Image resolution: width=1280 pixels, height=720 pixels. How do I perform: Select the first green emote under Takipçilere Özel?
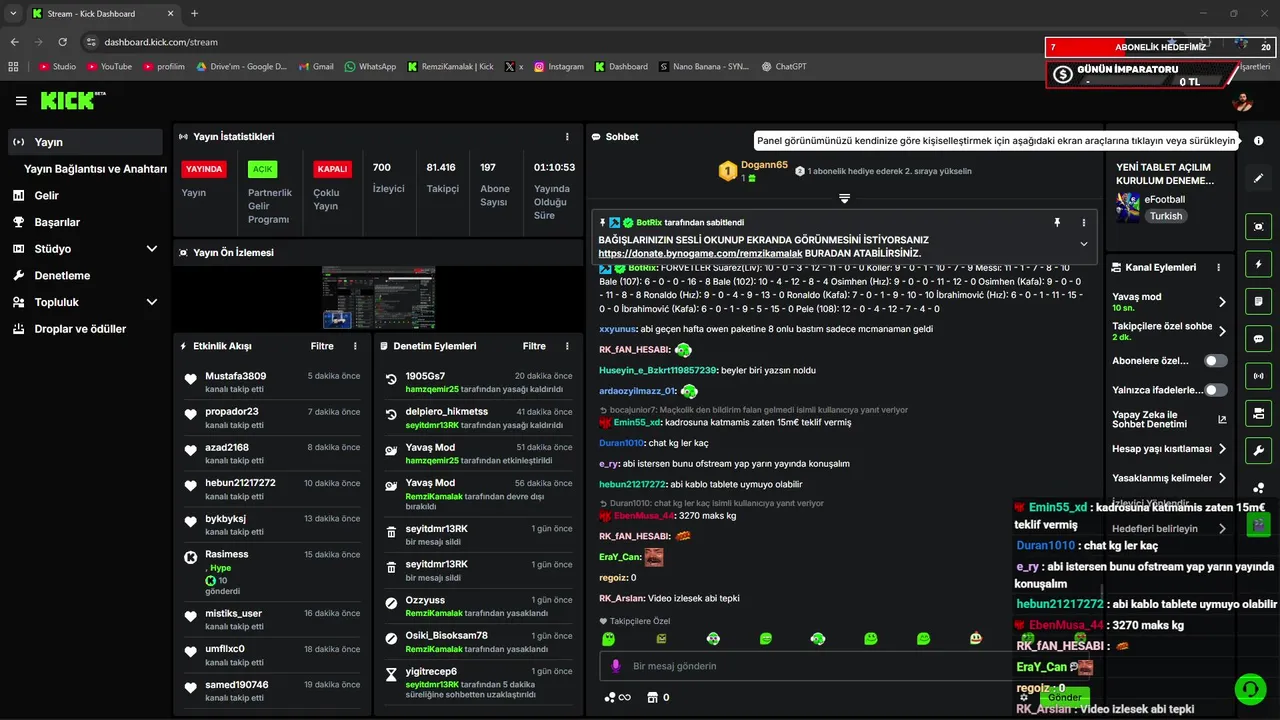(608, 638)
